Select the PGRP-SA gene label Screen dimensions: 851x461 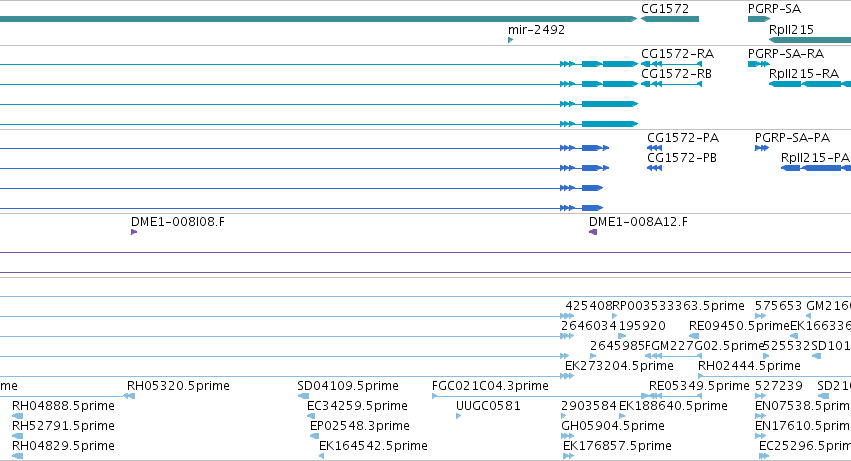[x=774, y=9]
